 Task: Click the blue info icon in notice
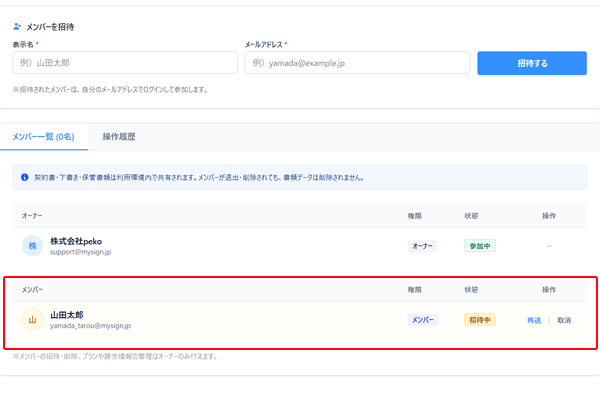pos(24,177)
